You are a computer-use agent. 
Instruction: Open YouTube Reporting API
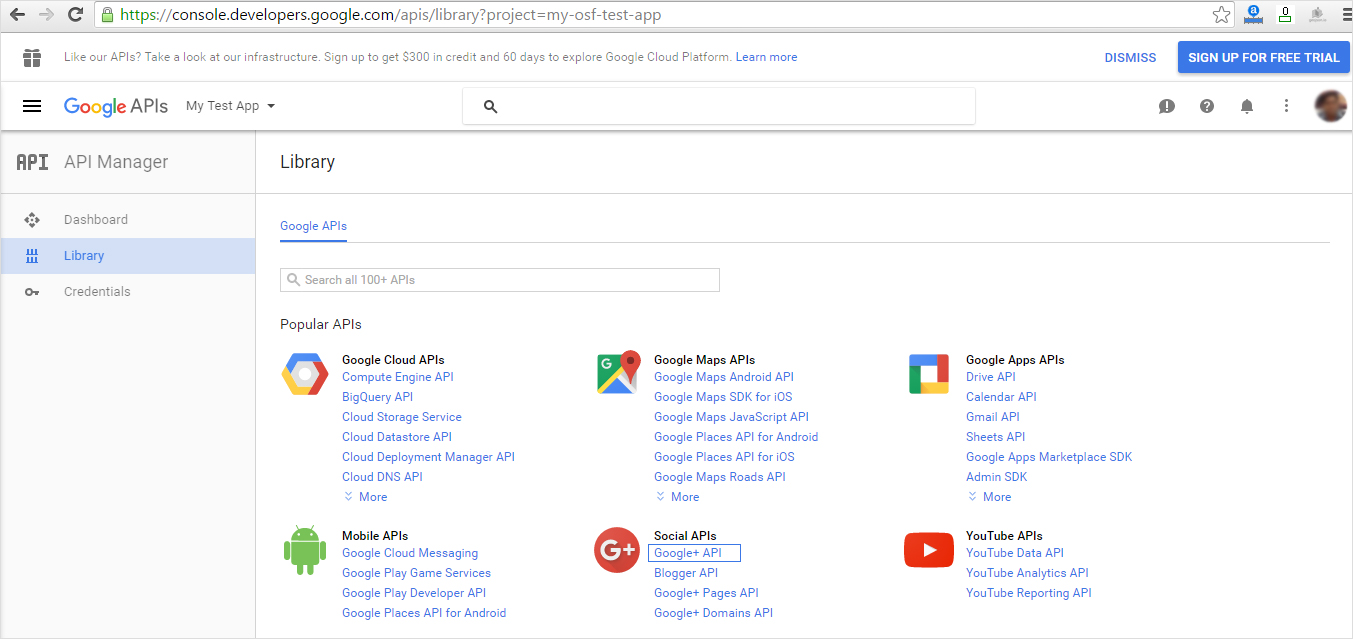click(1029, 593)
